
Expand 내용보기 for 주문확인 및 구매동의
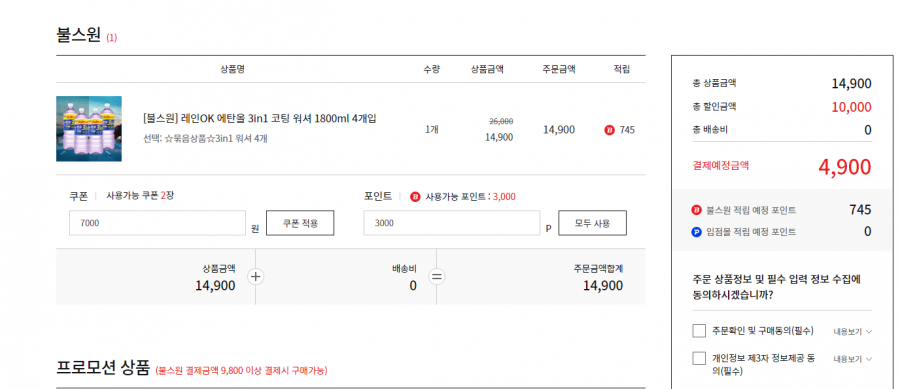pos(852,332)
